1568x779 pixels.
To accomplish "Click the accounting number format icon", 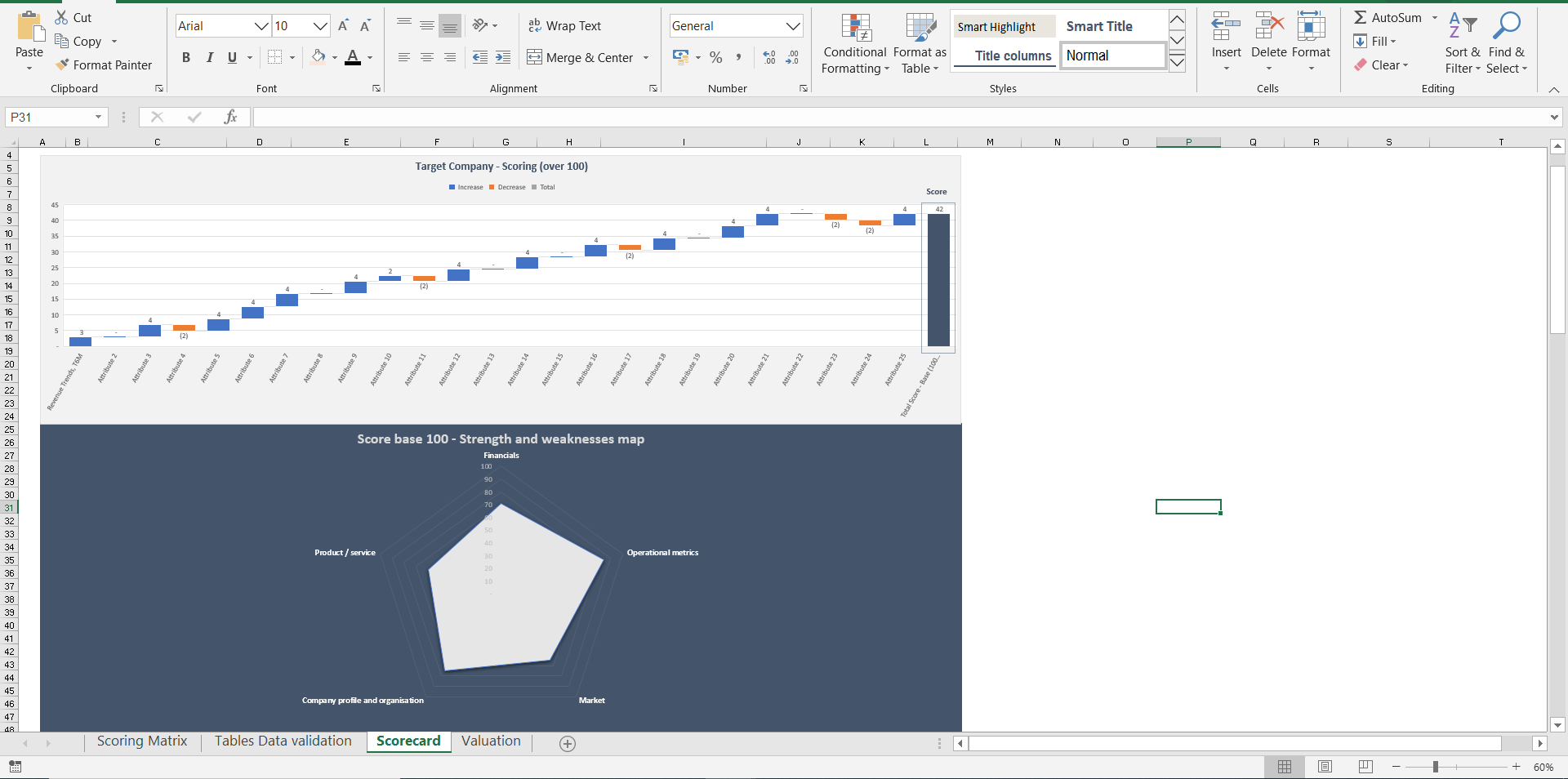I will pos(681,57).
